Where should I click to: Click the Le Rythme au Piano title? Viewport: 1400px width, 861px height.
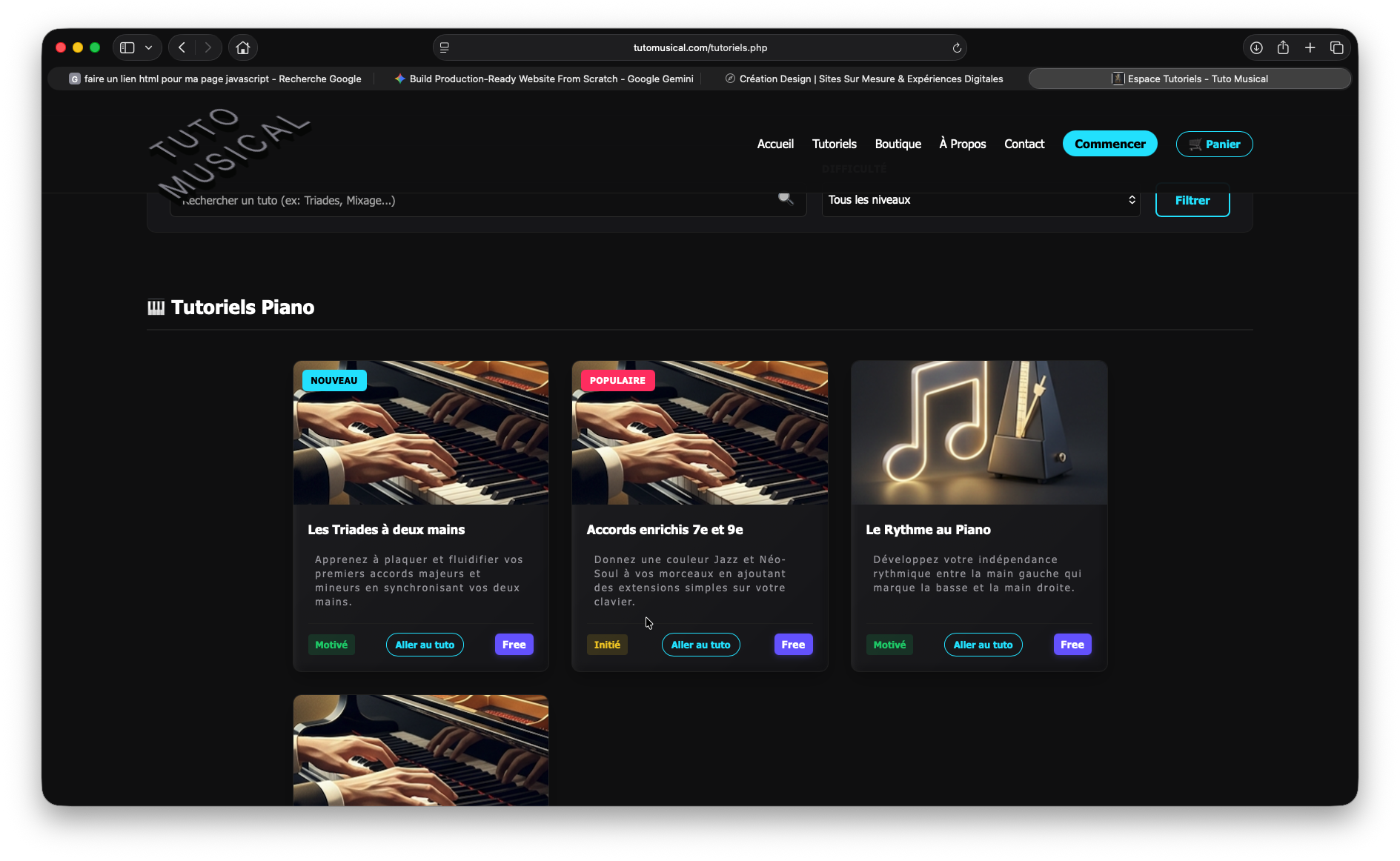pos(928,529)
